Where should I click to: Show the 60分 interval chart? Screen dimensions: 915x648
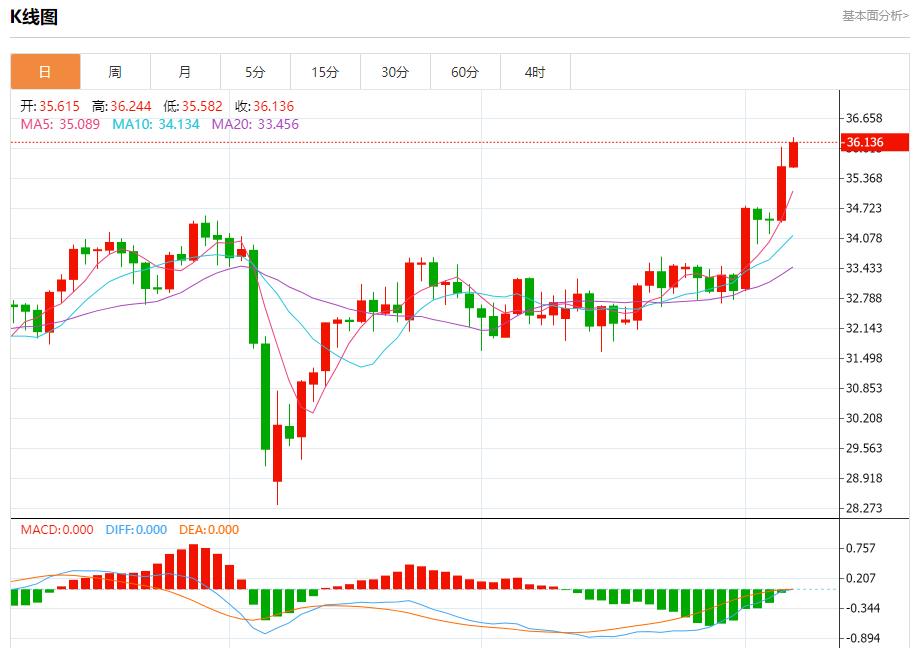[x=465, y=72]
